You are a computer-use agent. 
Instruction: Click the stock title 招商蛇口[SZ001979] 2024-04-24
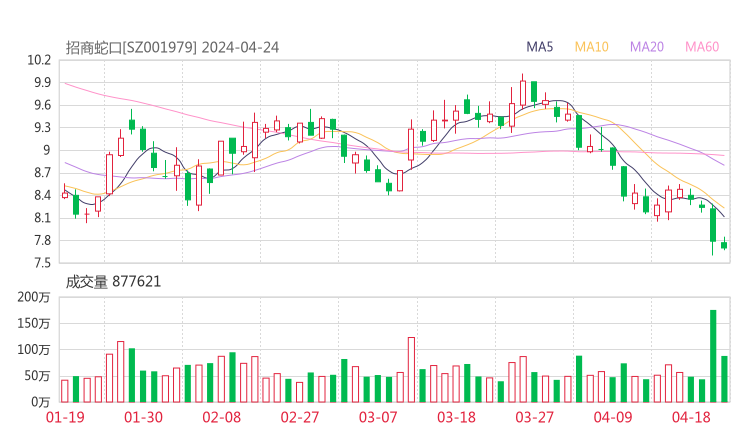click(172, 48)
